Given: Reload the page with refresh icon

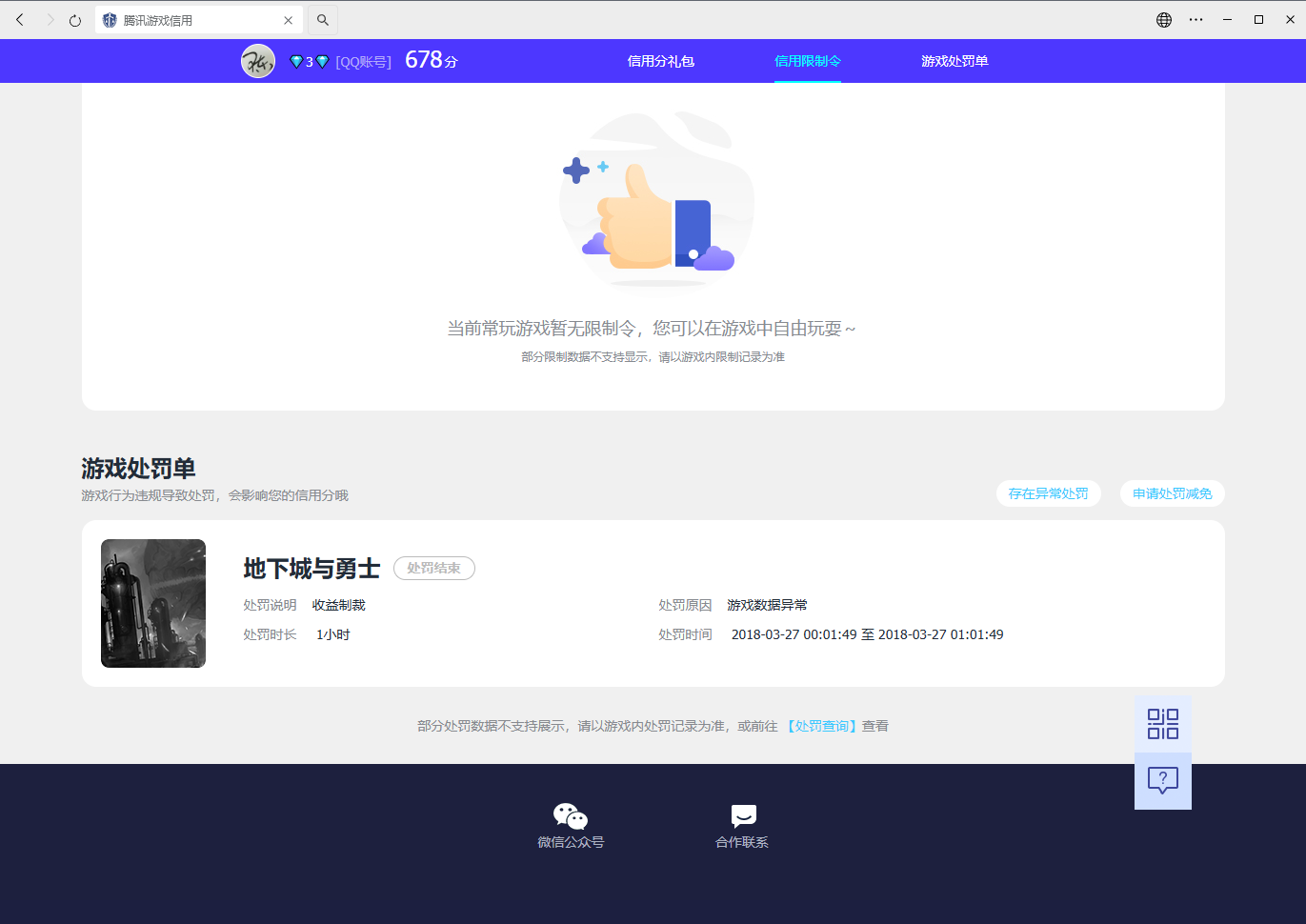Looking at the screenshot, I should 75,20.
